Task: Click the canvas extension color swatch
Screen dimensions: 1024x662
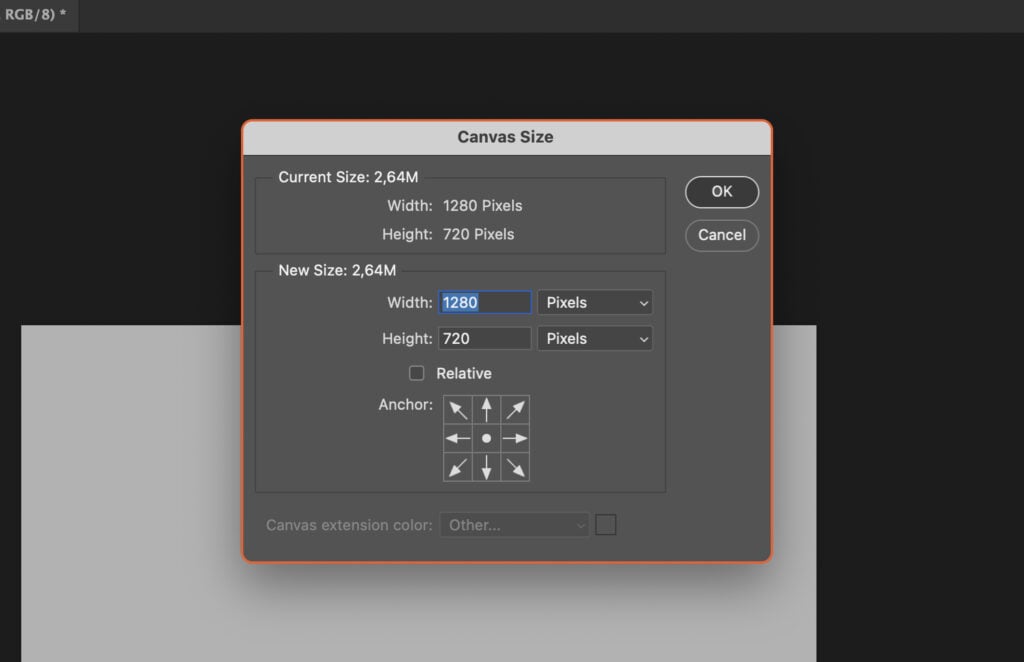Action: pos(605,524)
